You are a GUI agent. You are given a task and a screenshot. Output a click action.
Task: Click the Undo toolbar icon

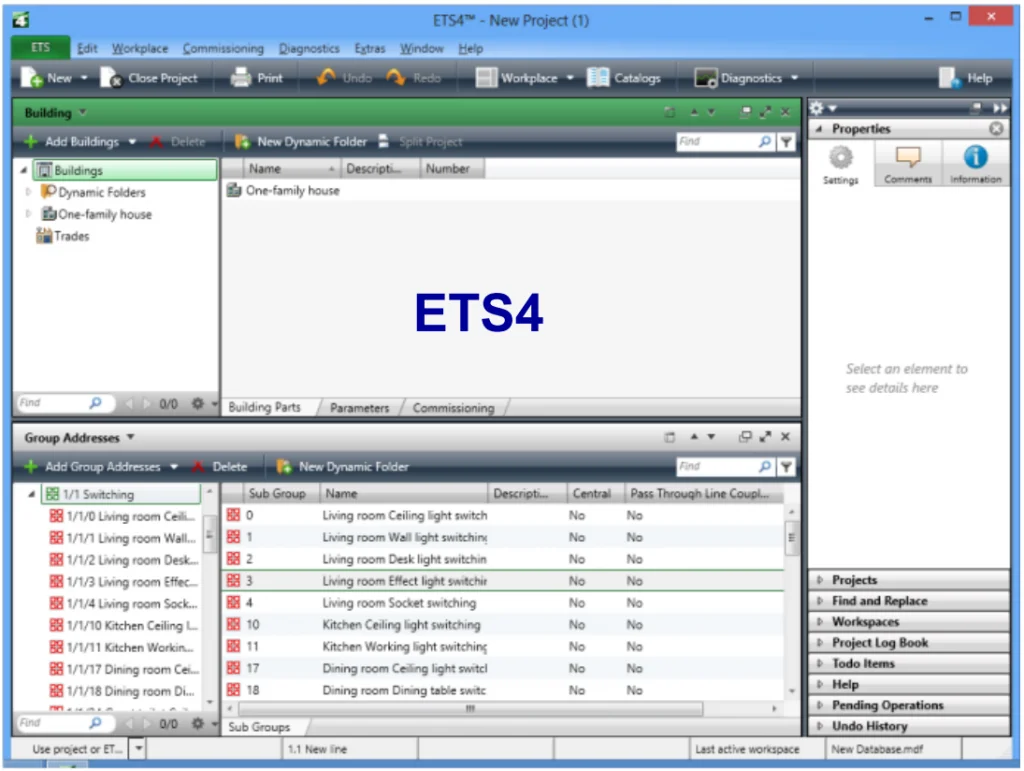pyautogui.click(x=326, y=78)
